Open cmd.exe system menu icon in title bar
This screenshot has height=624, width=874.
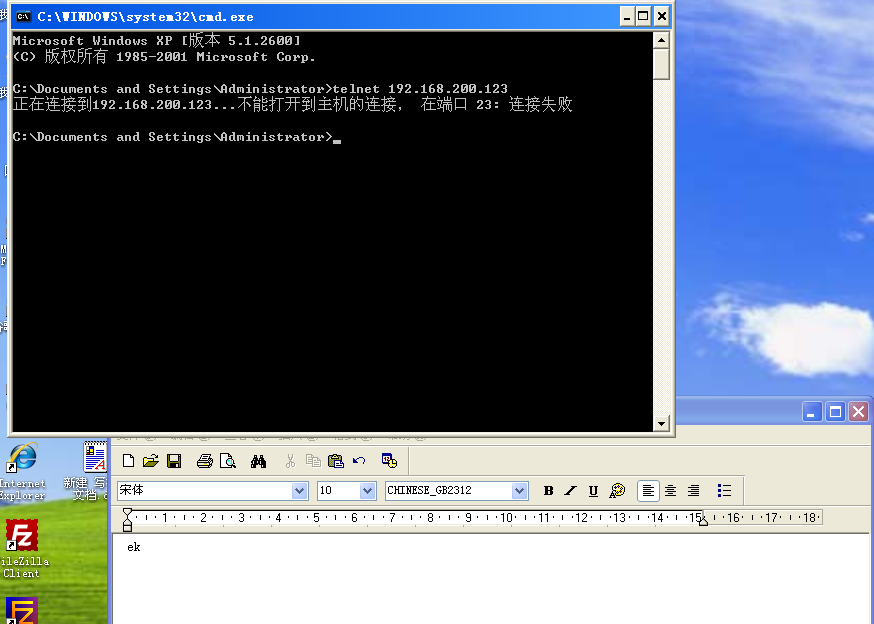[x=23, y=17]
